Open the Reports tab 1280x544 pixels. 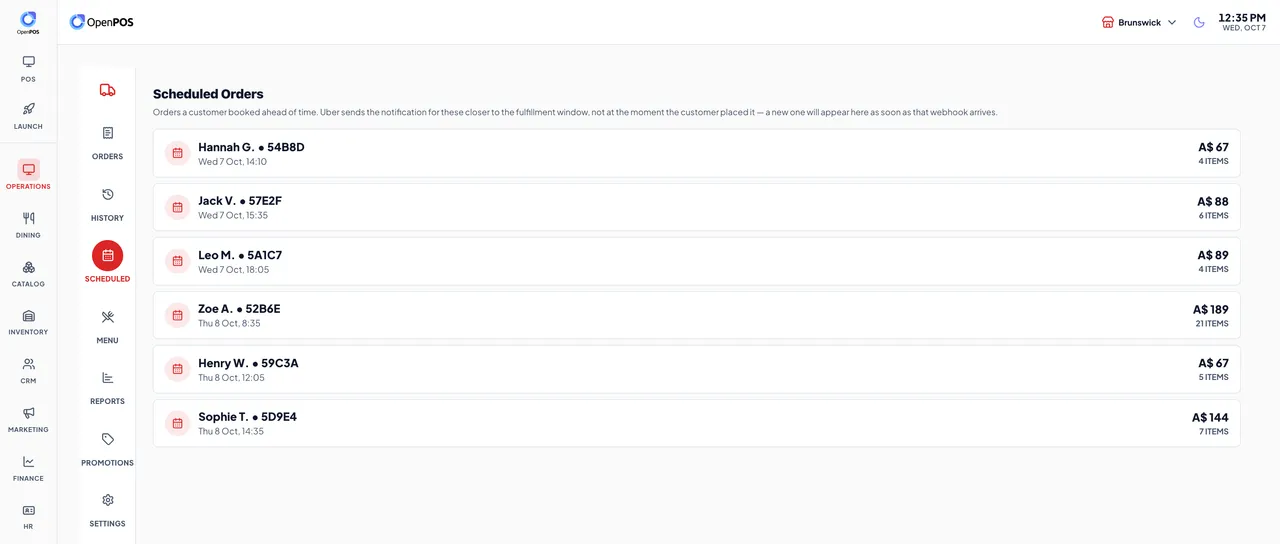point(107,387)
